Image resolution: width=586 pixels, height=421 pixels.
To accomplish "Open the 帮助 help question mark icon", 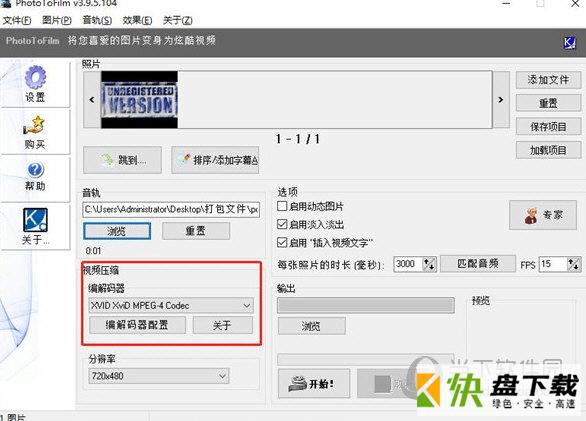I will click(36, 169).
